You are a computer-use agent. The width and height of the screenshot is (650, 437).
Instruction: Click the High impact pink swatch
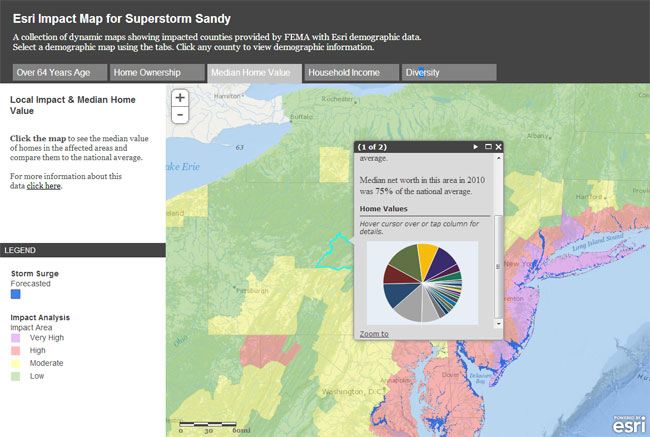15,351
